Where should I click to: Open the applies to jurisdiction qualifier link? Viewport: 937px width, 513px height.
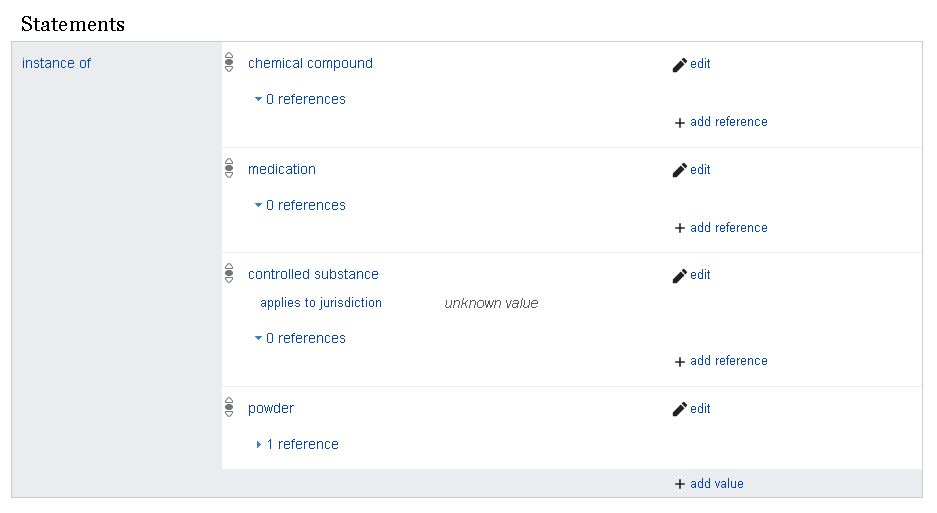(321, 303)
